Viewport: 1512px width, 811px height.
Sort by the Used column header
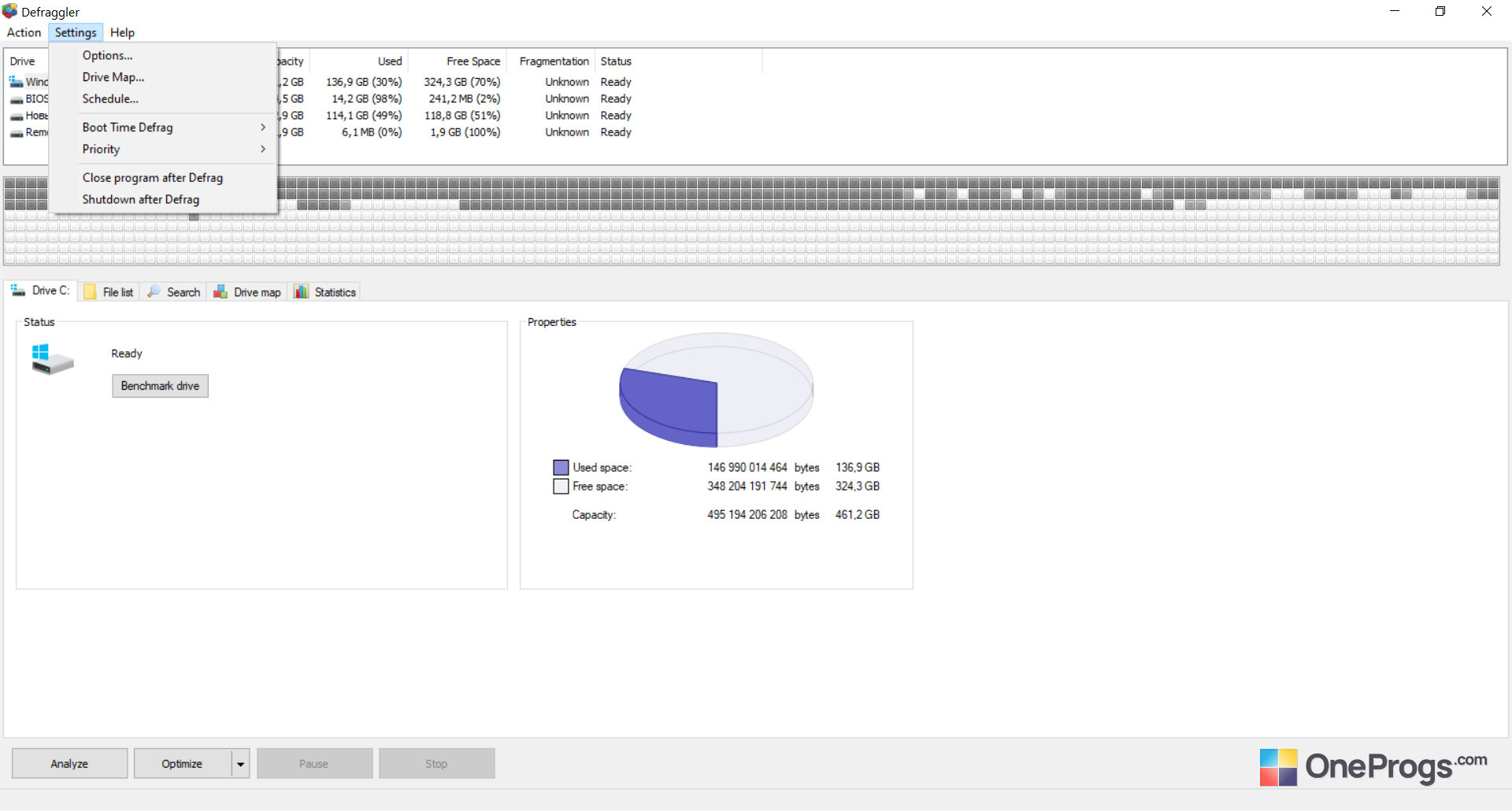[x=359, y=61]
